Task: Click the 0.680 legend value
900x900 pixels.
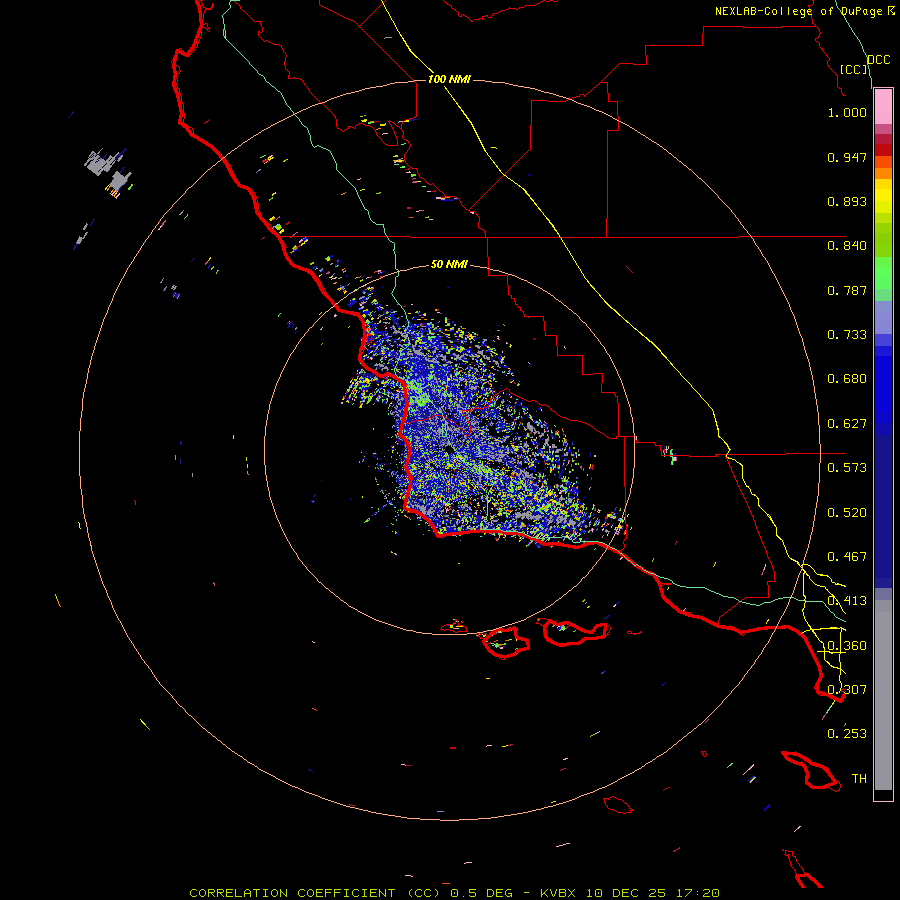Action: point(847,379)
